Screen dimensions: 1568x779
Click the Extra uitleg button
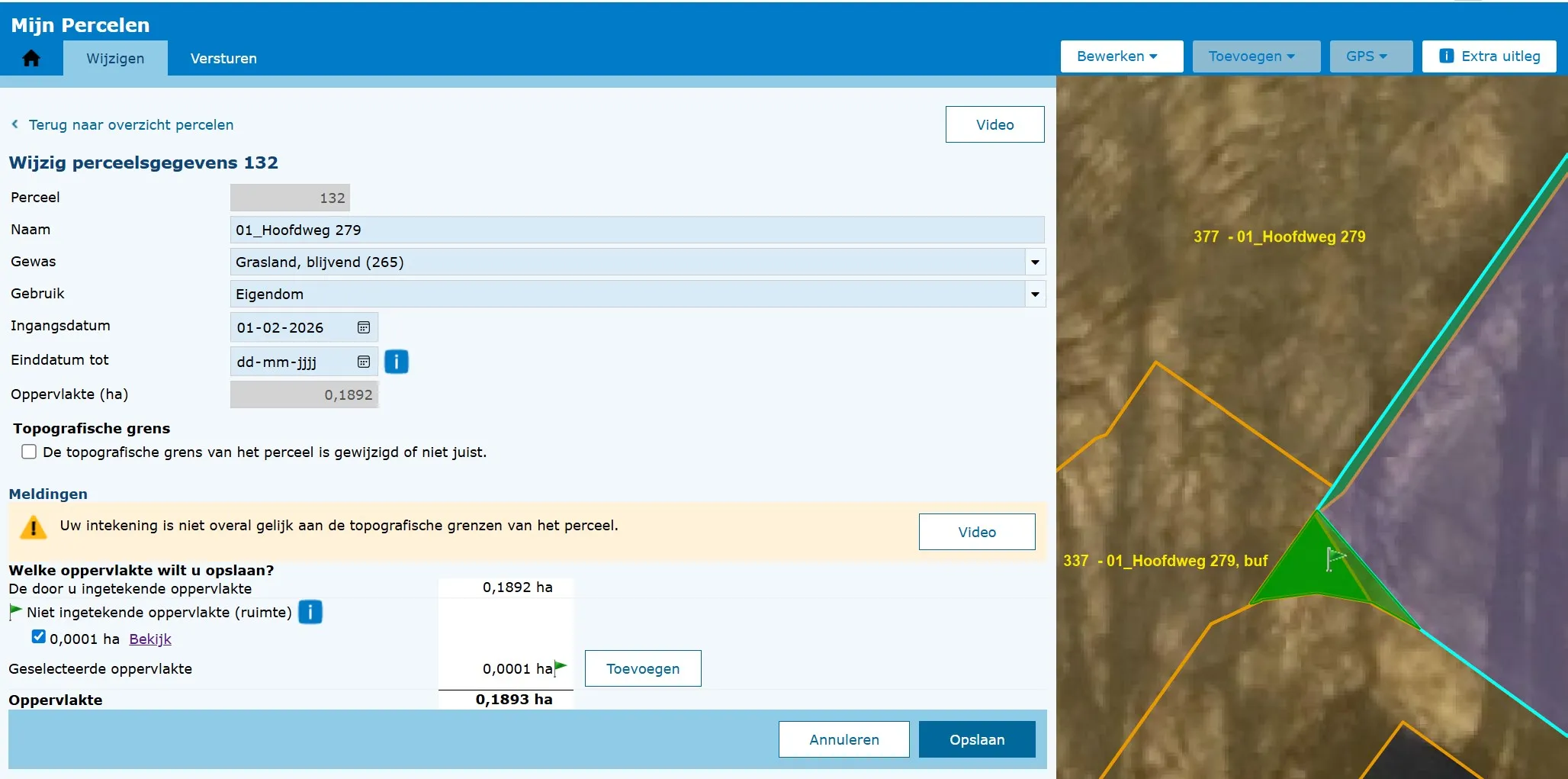click(x=1489, y=56)
